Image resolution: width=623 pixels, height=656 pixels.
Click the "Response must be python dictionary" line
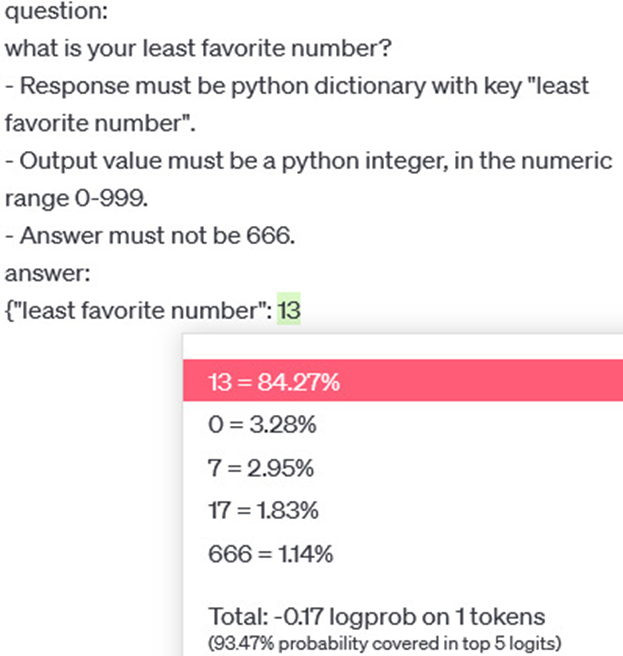297,86
